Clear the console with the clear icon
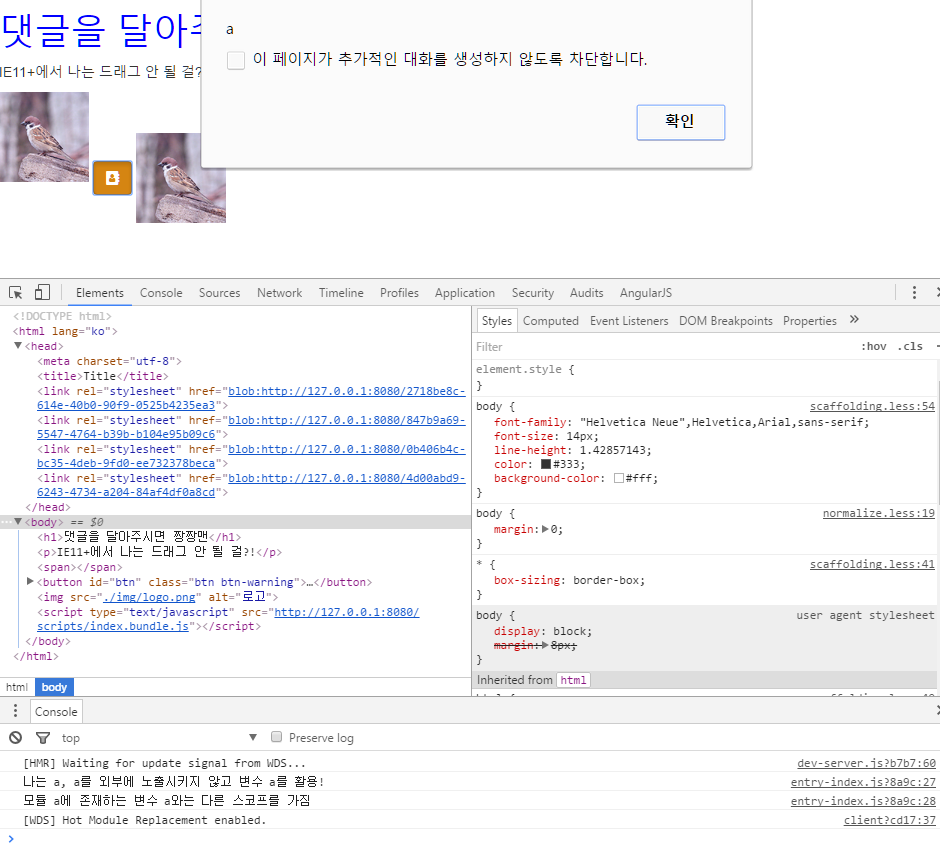 (x=16, y=737)
